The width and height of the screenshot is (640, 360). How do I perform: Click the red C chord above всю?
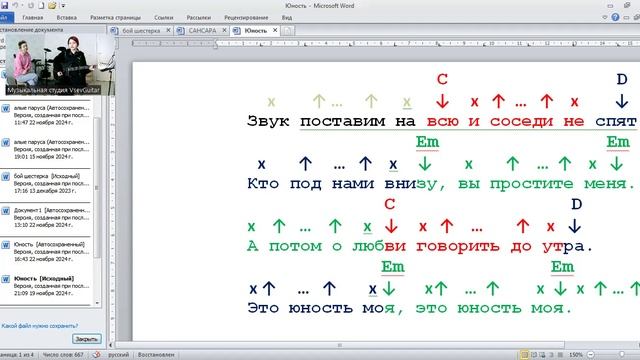point(442,79)
